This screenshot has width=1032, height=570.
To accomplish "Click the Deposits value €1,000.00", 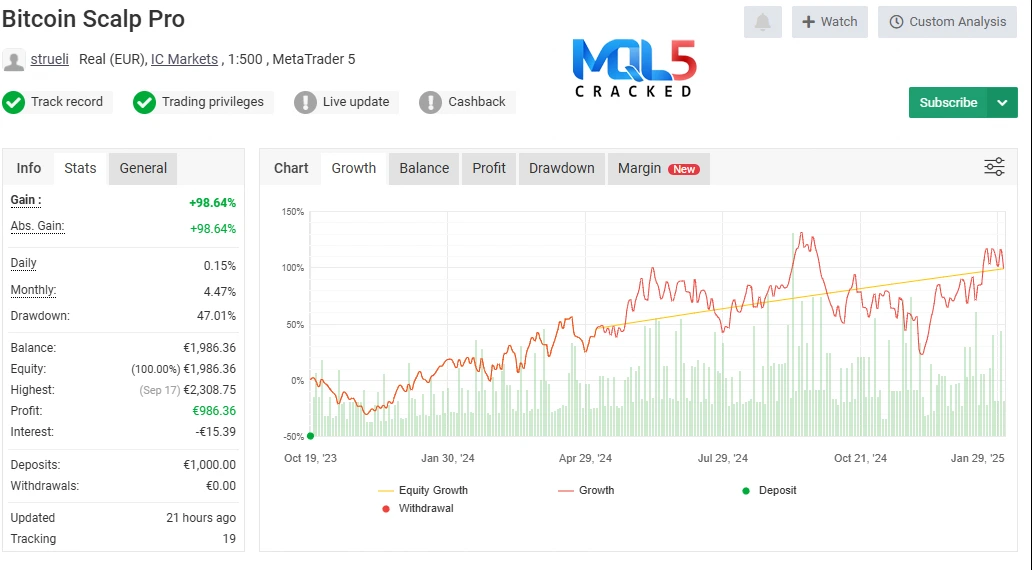I will coord(209,465).
